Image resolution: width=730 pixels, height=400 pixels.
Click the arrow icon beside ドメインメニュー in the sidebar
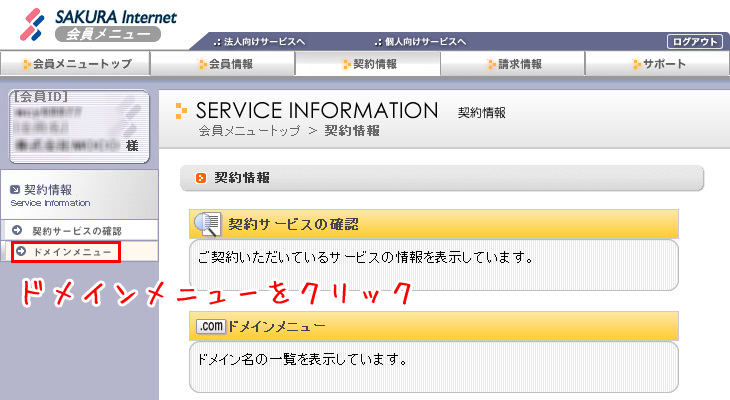tap(21, 251)
